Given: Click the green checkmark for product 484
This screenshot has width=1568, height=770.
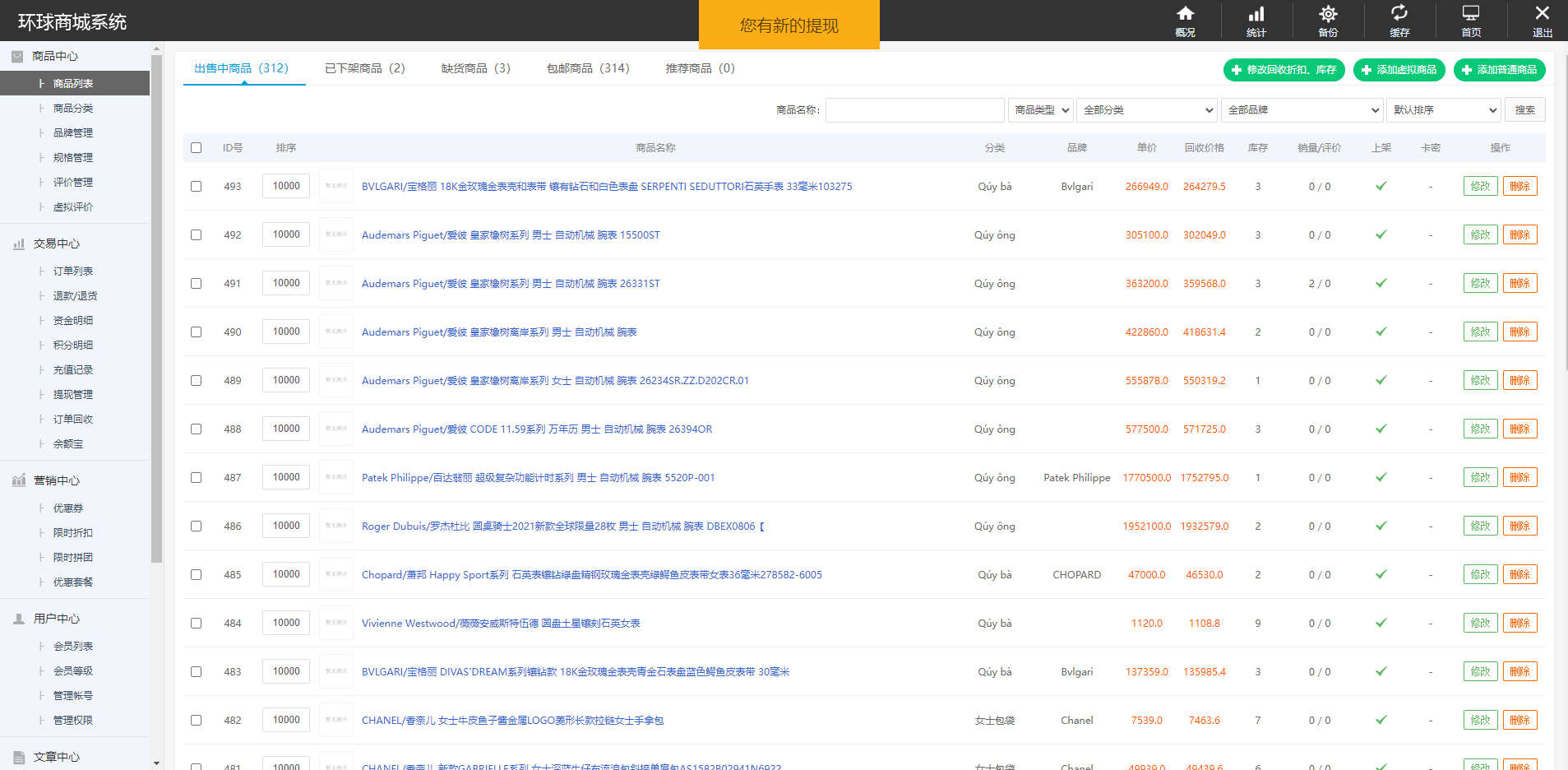Looking at the screenshot, I should (1381, 623).
